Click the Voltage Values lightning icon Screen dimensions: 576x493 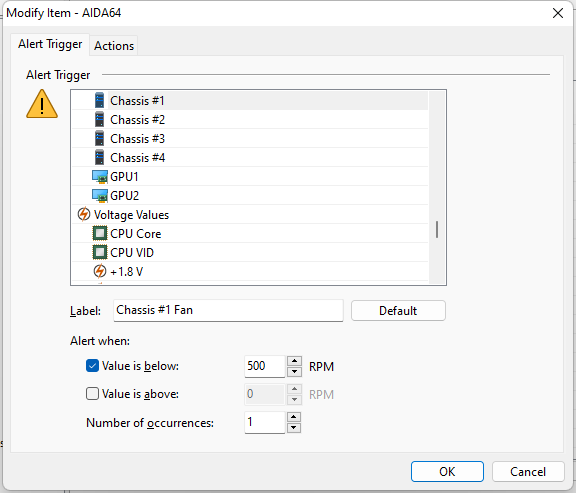click(84, 214)
